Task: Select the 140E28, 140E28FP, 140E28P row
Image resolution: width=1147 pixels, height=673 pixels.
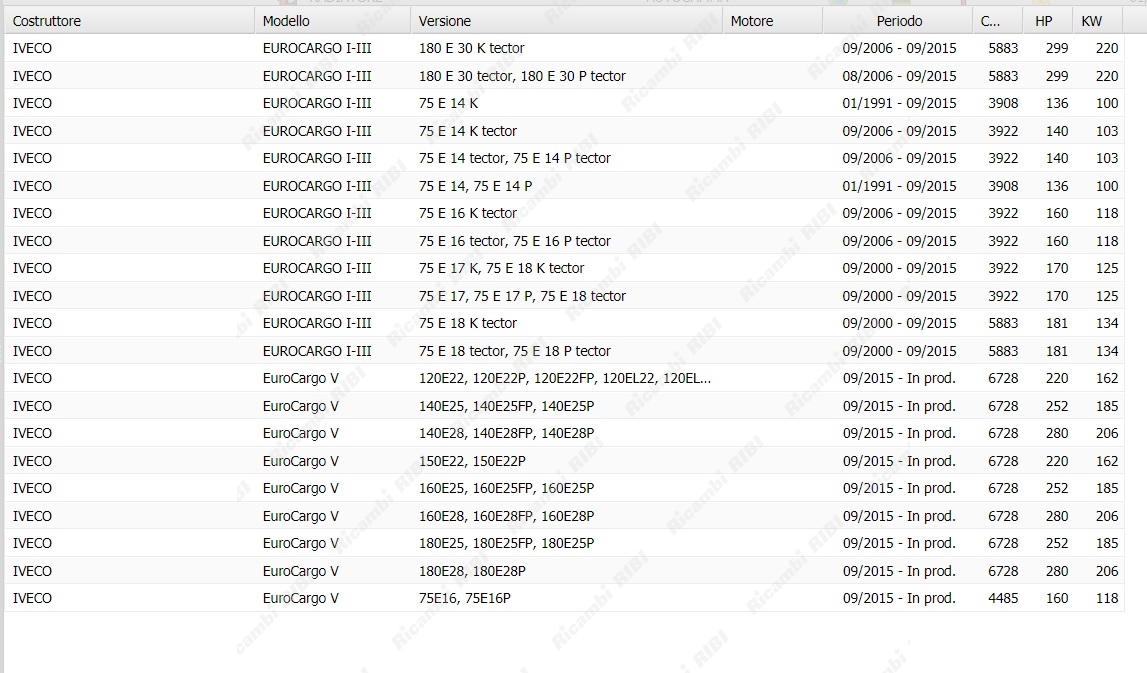Action: (x=506, y=433)
